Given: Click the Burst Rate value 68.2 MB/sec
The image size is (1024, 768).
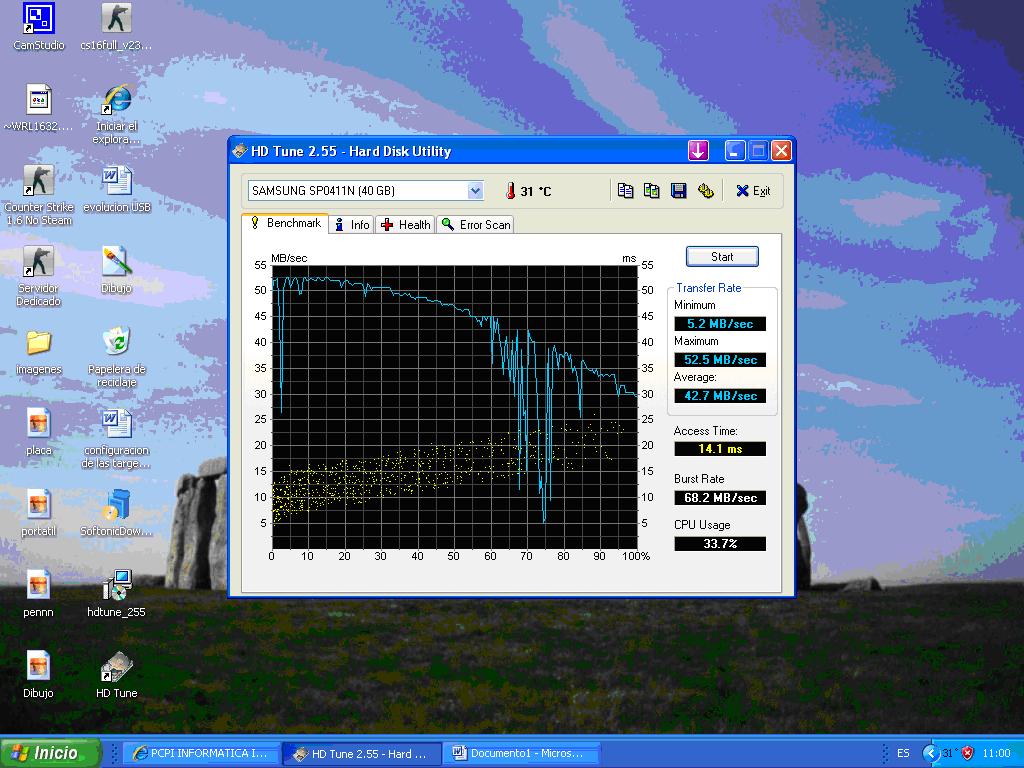Looking at the screenshot, I should pos(720,498).
